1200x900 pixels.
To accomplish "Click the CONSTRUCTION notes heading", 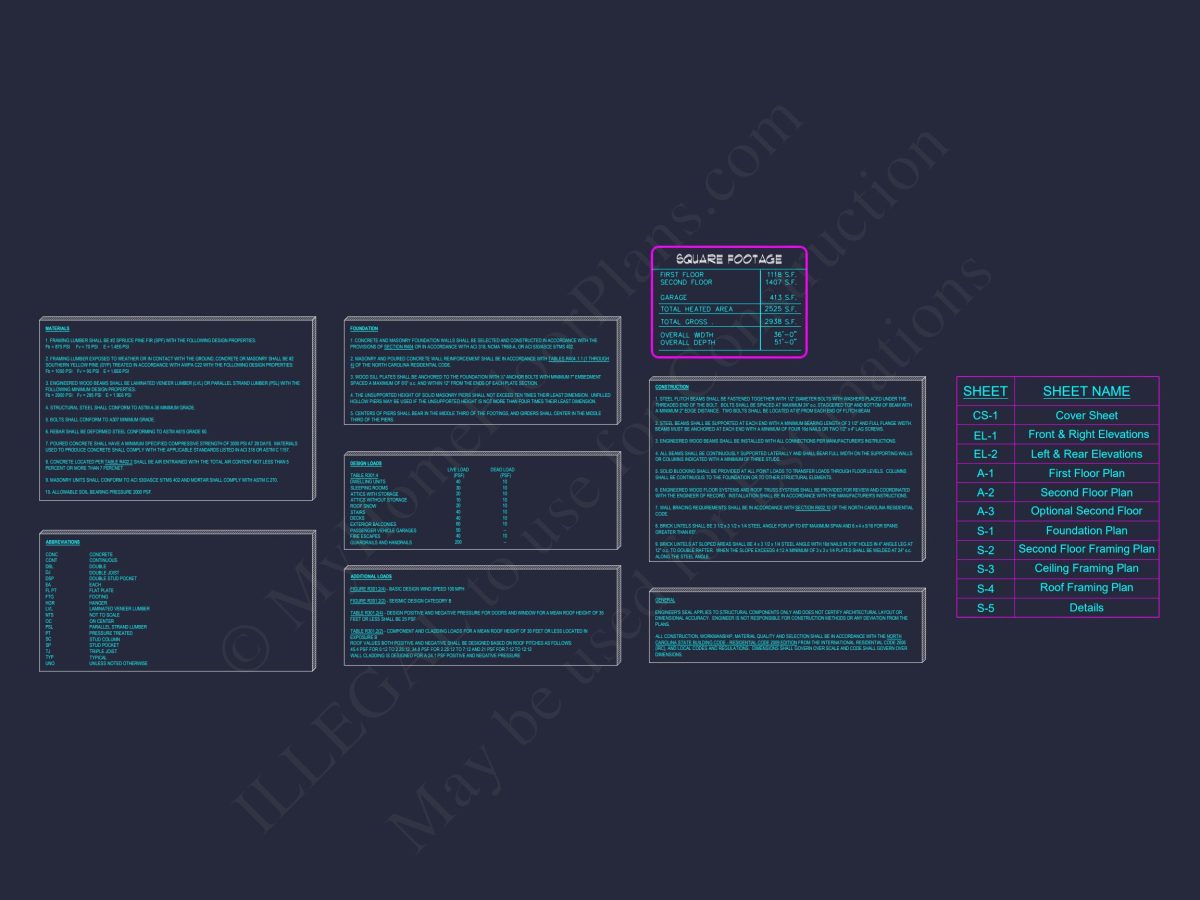I will pos(672,386).
